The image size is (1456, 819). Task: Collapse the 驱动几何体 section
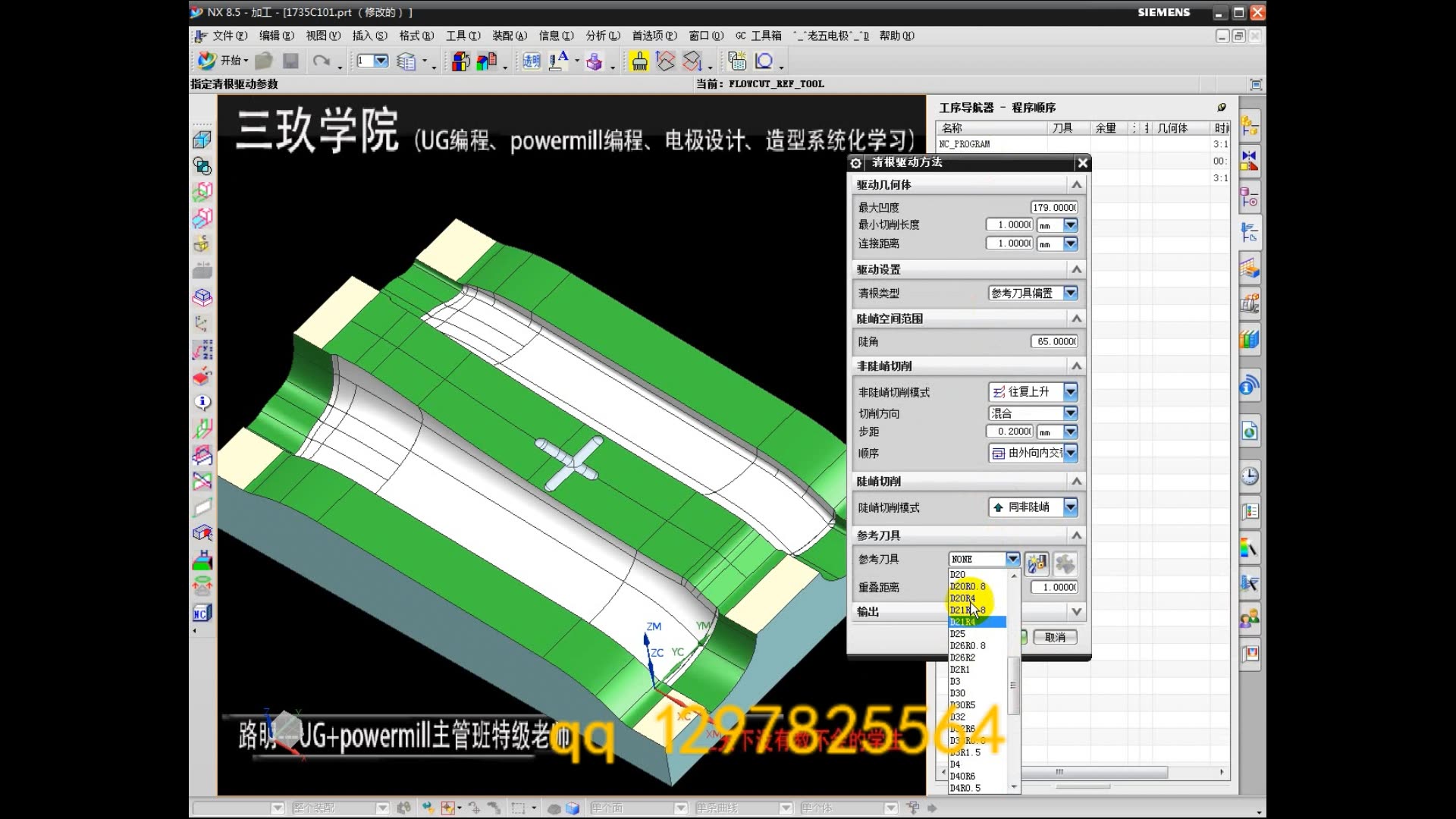(x=1075, y=185)
